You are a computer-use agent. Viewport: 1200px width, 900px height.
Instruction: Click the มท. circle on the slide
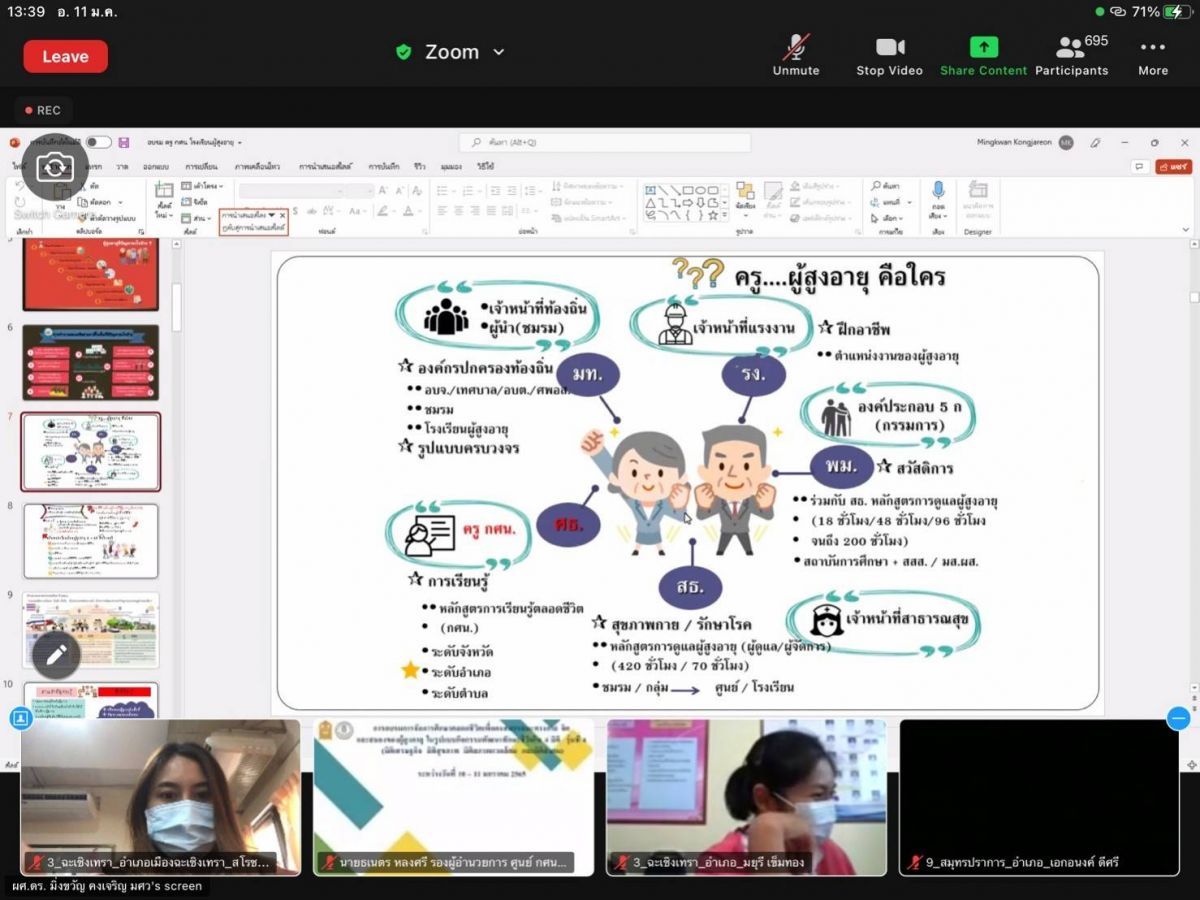pos(588,374)
